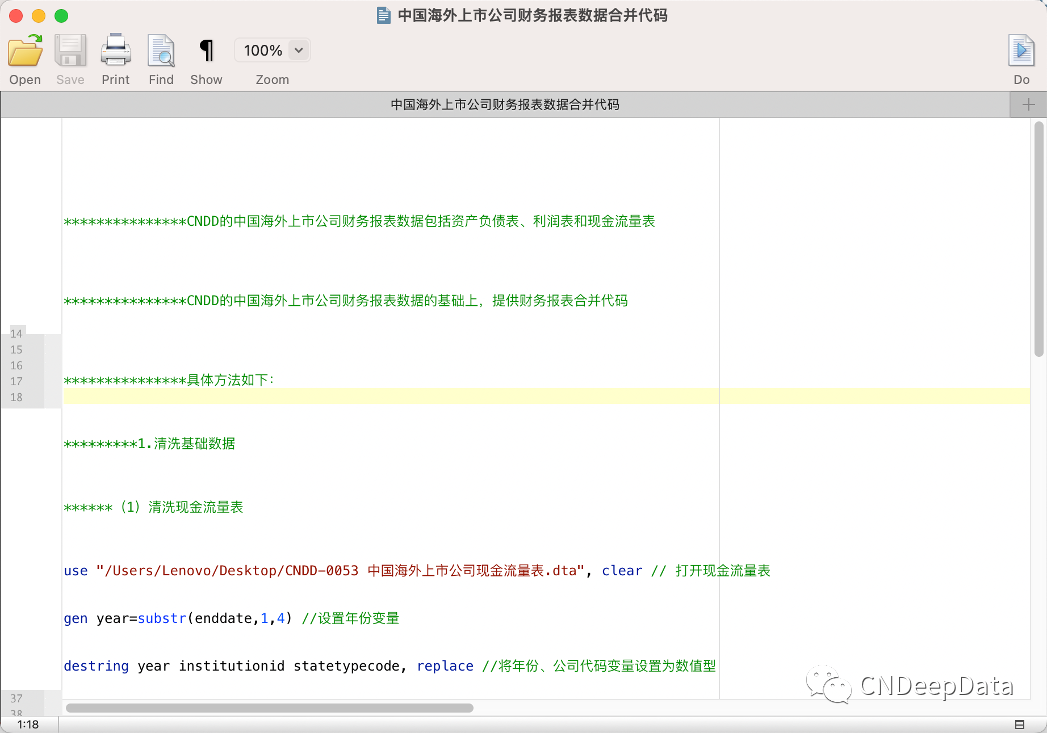Toggle Show invisible characters pilcrow icon

207,51
